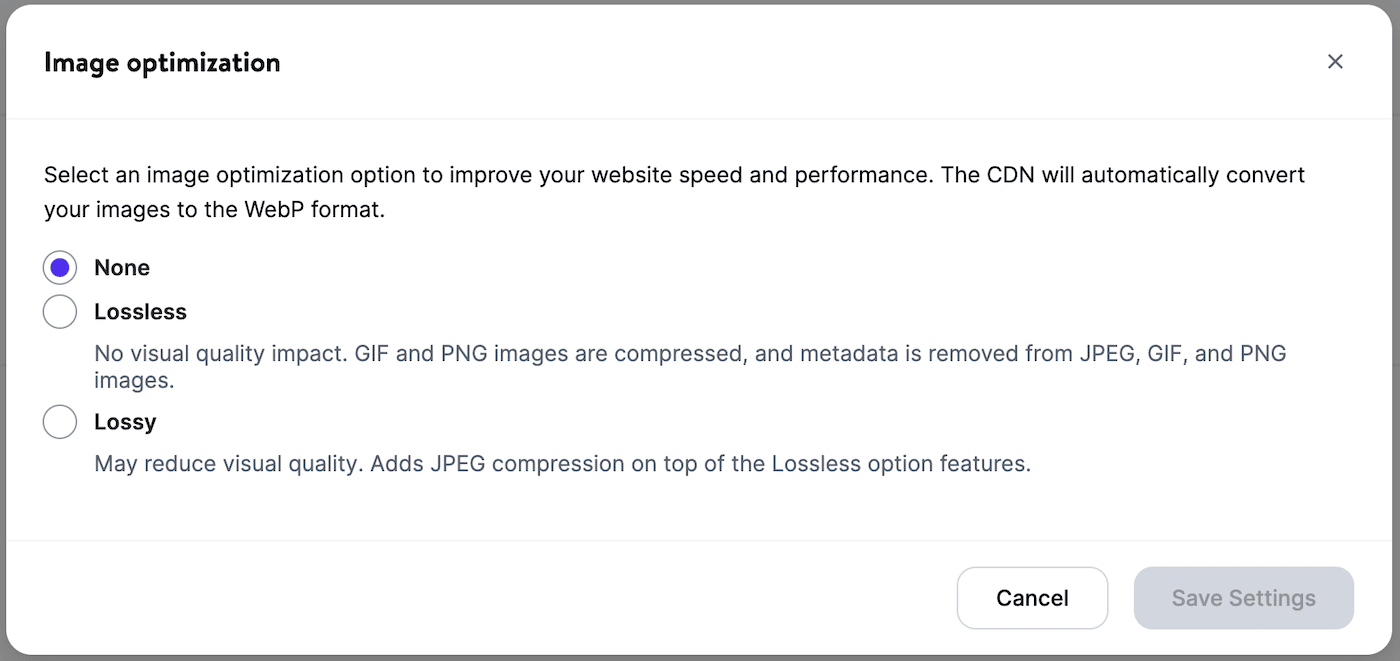Click the word 'images.' ending the Lossless description
Screen dimensions: 1400x661
(134, 381)
